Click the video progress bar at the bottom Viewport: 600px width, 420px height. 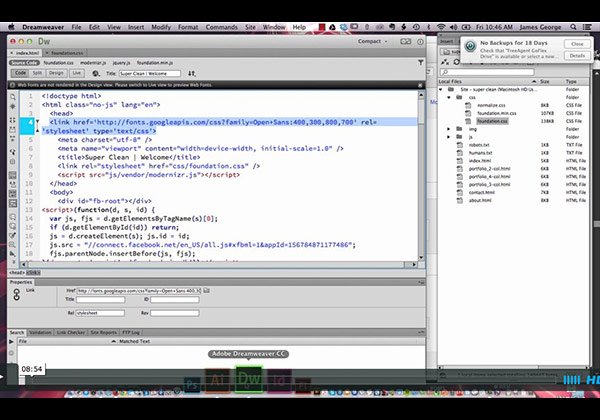tap(290, 380)
